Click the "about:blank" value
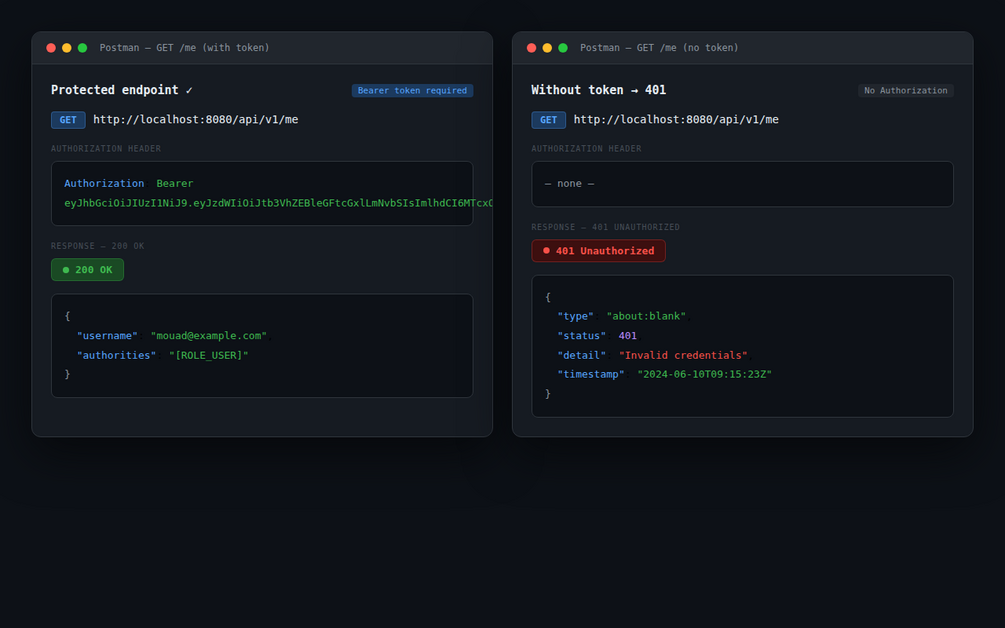Screen dimensions: 1005x628 click(646, 316)
